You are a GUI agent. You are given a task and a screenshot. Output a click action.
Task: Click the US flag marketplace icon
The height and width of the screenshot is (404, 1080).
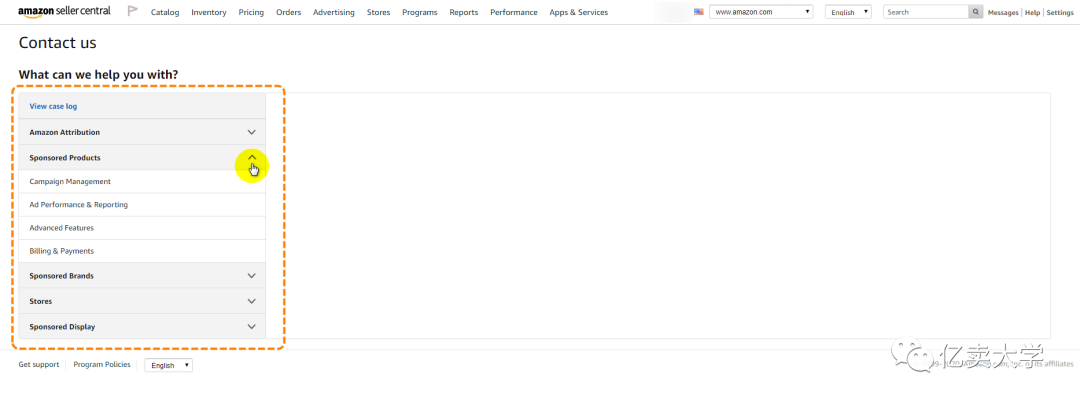pos(698,12)
